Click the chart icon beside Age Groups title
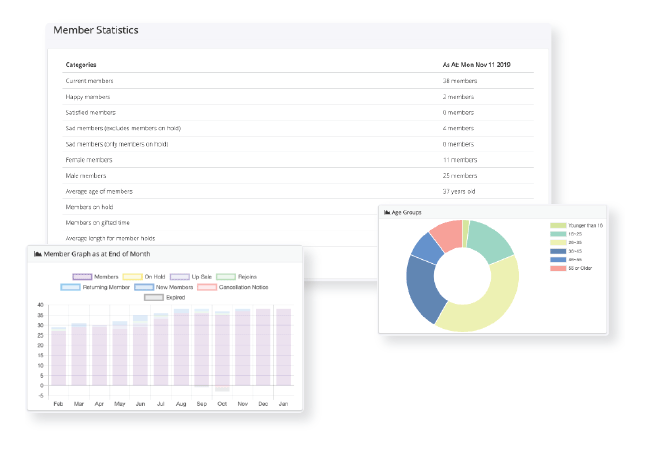This screenshot has height=450, width=650. tap(387, 212)
